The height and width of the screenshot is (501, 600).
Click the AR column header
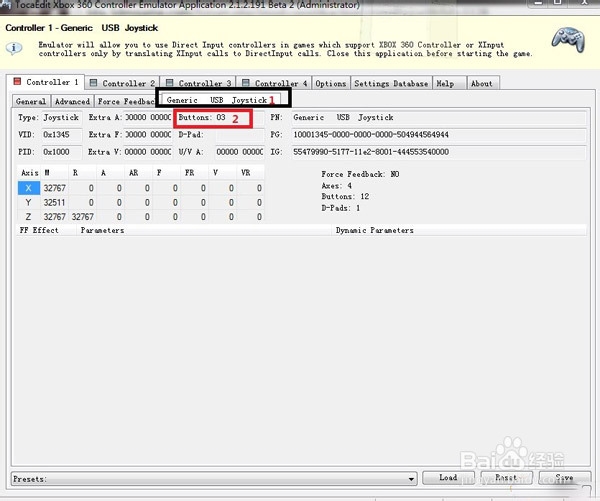coord(138,173)
